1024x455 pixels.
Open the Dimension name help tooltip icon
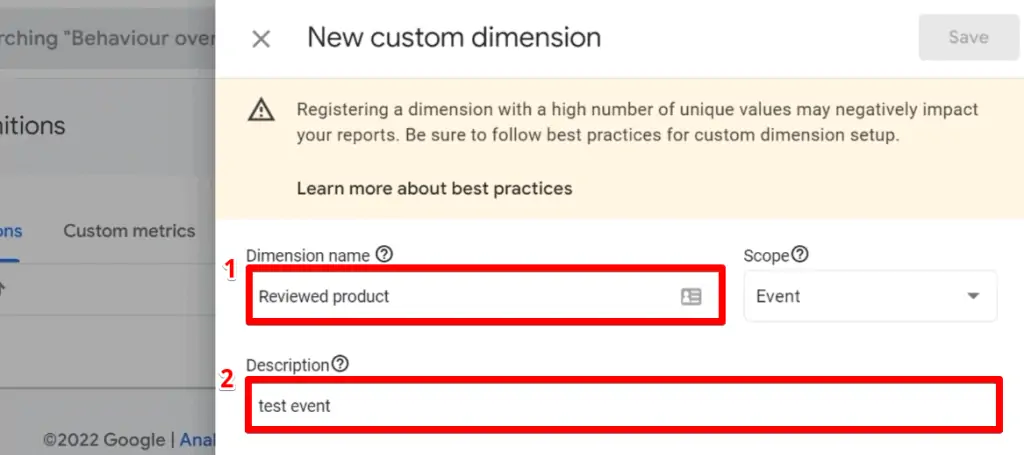[384, 255]
